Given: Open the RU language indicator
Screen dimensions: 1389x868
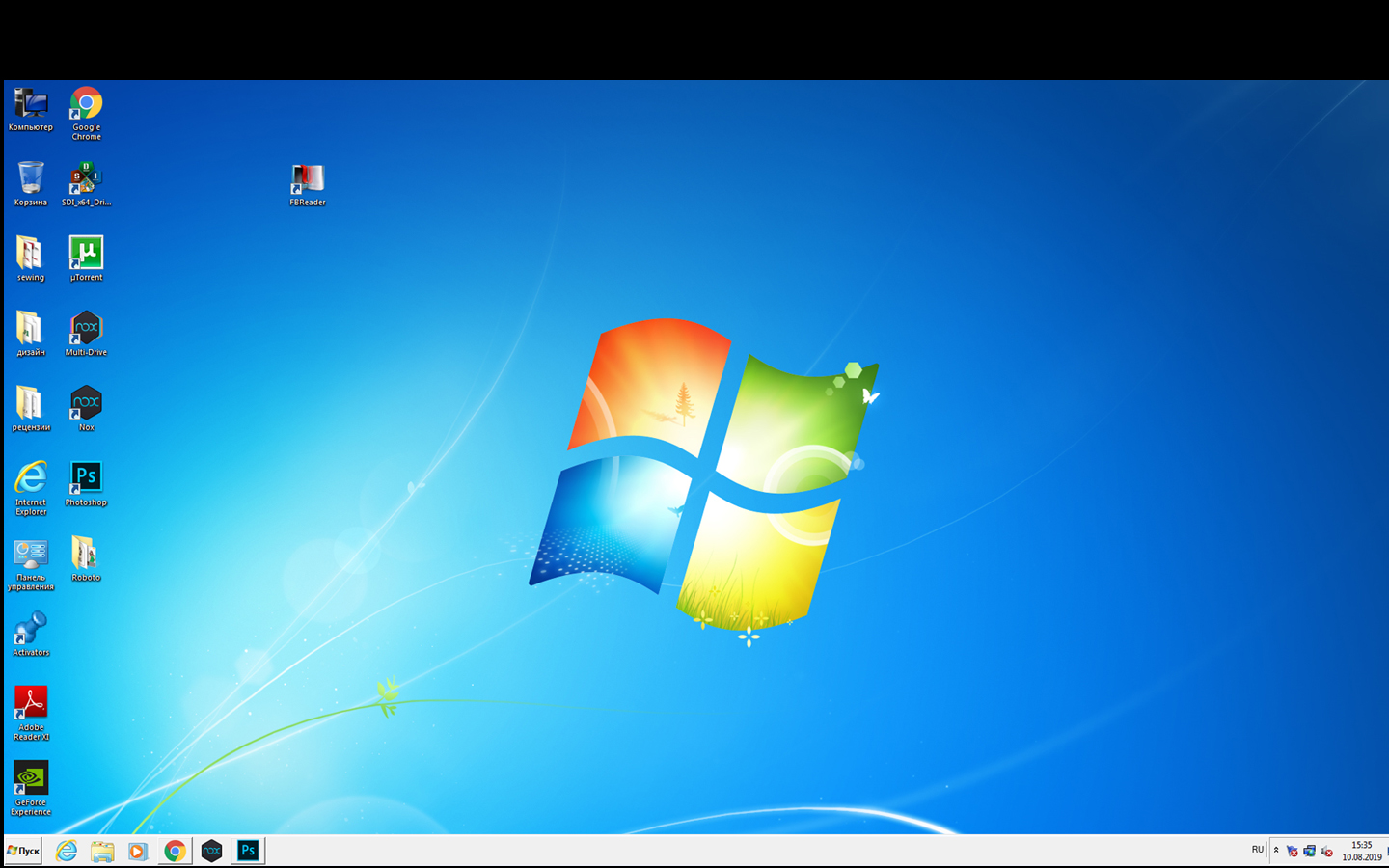Looking at the screenshot, I should tap(1258, 850).
